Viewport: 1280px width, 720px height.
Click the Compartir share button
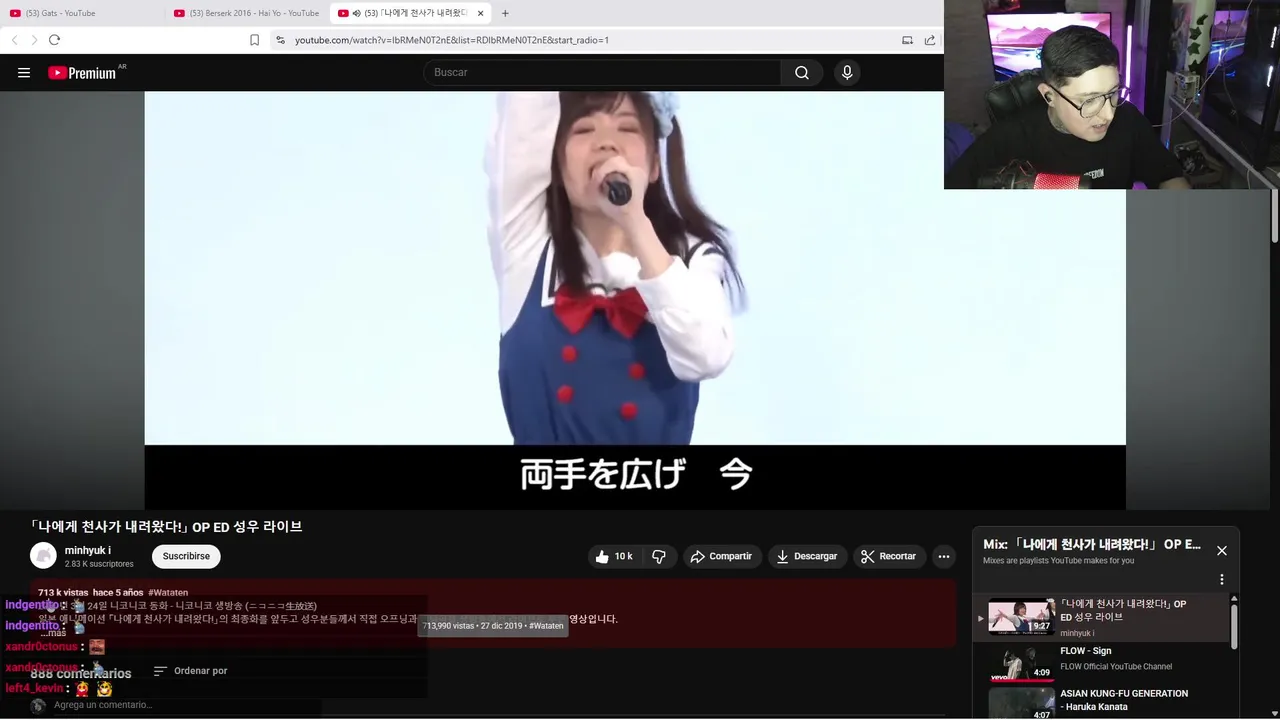[722, 556]
